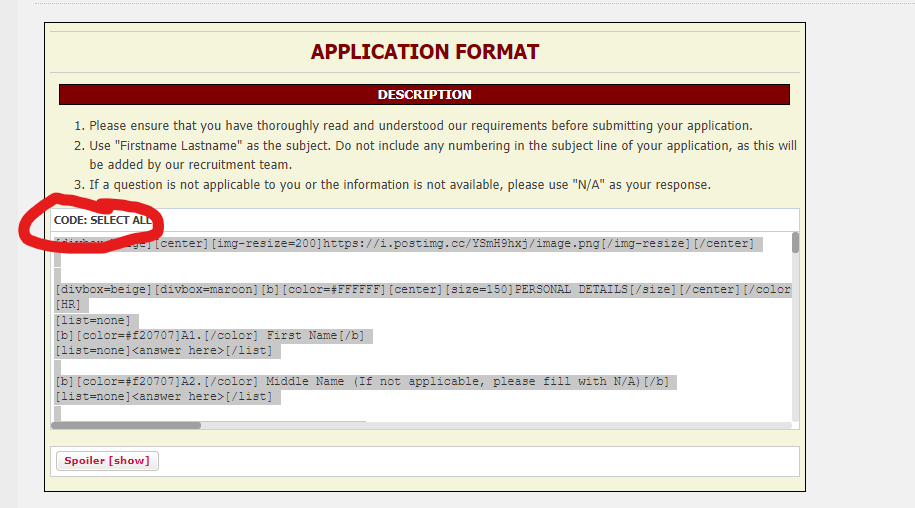This screenshot has height=508, width=915.
Task: Click the "CODE:" label text
Action: coord(70,220)
